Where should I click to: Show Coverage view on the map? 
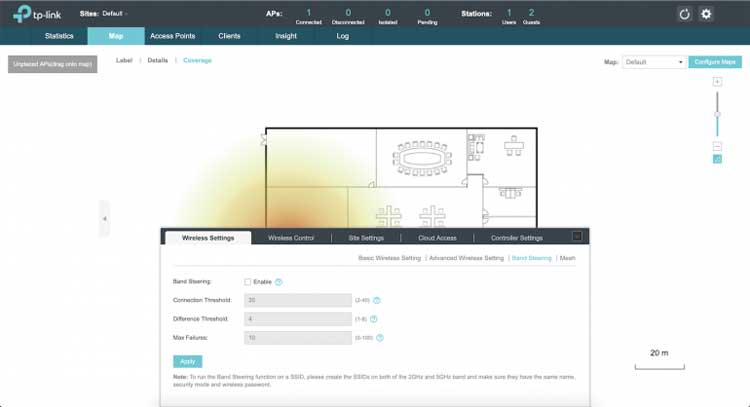point(197,61)
